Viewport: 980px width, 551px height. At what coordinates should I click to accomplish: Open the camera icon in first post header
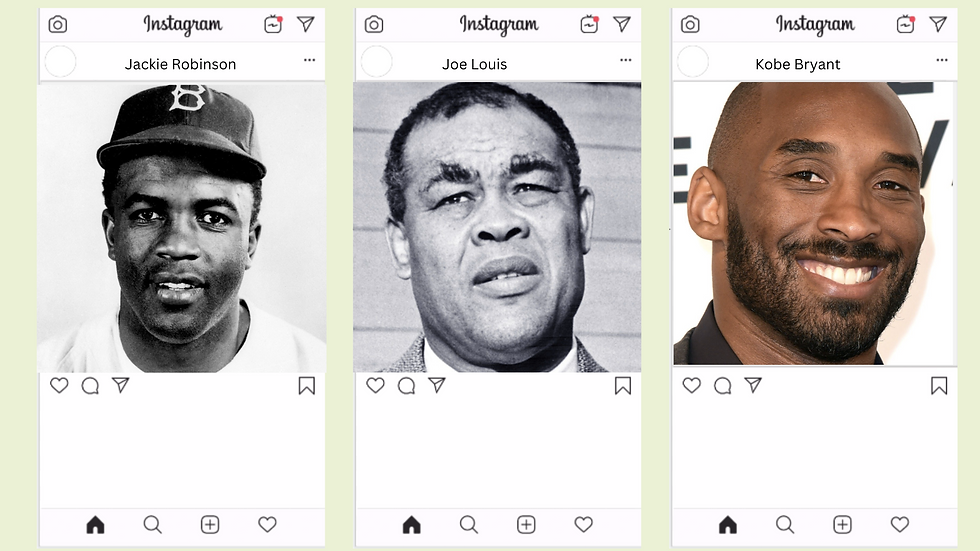tap(58, 24)
